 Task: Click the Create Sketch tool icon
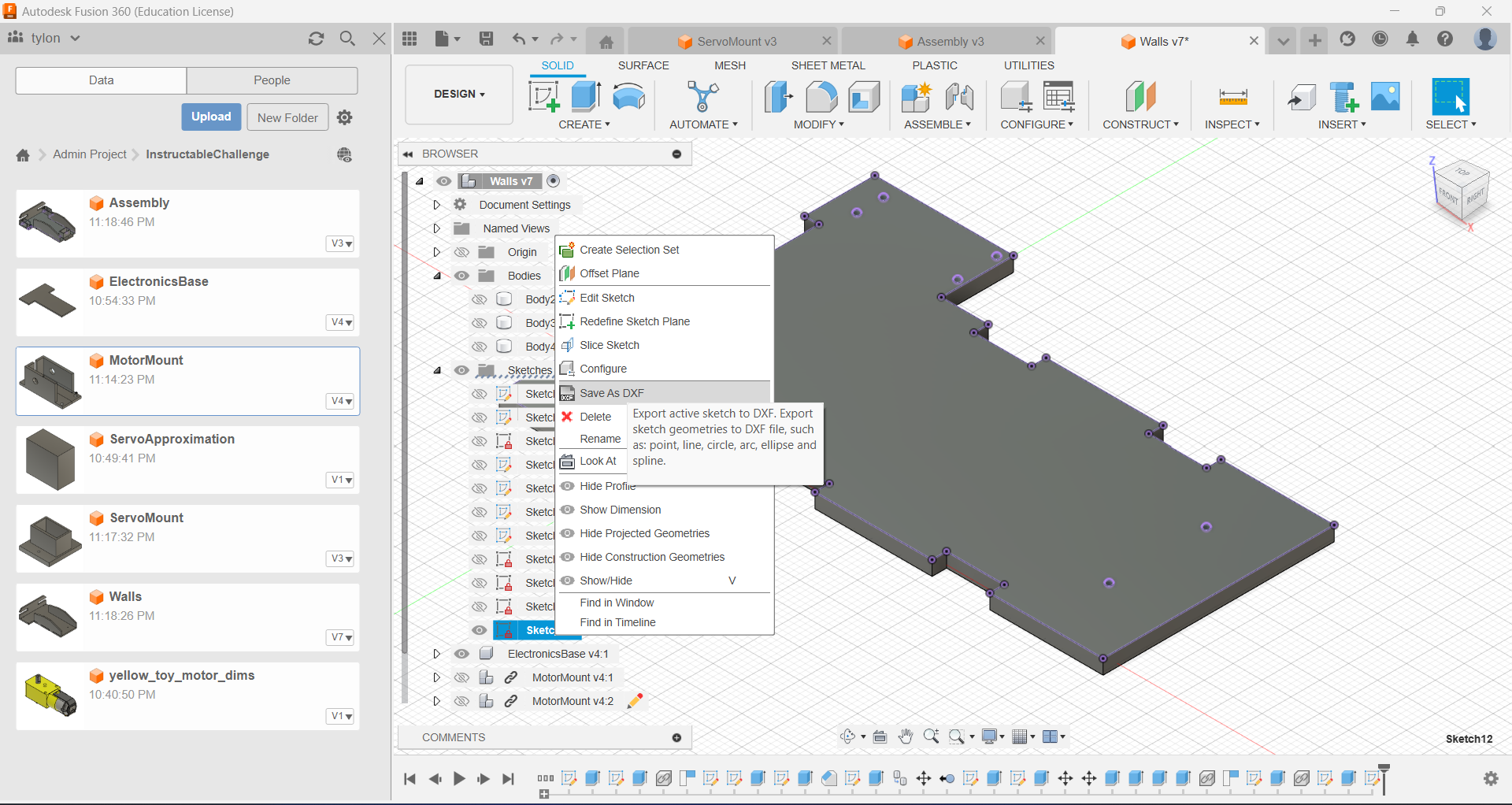pos(543,97)
